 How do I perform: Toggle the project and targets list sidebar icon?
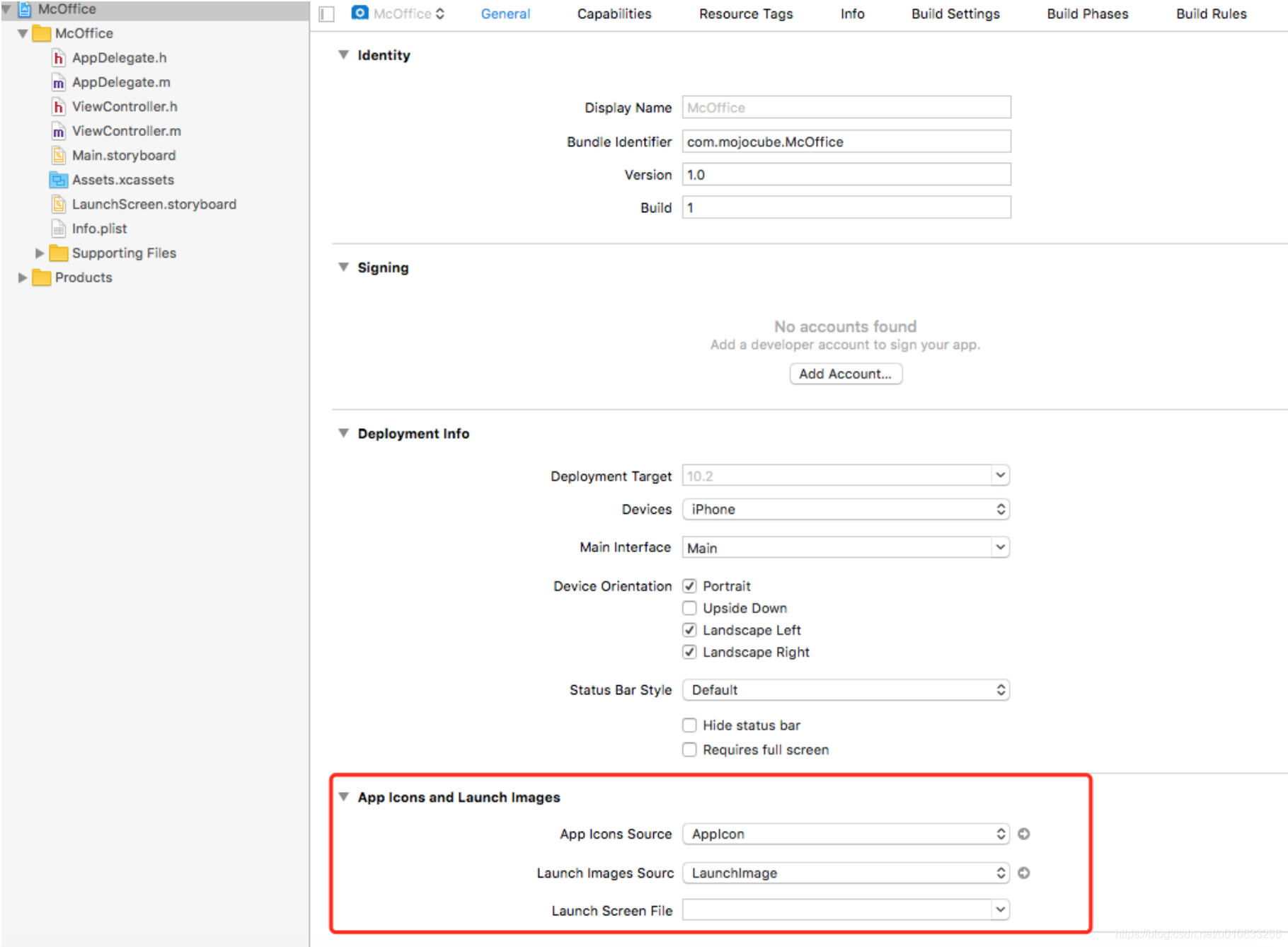pyautogui.click(x=326, y=14)
